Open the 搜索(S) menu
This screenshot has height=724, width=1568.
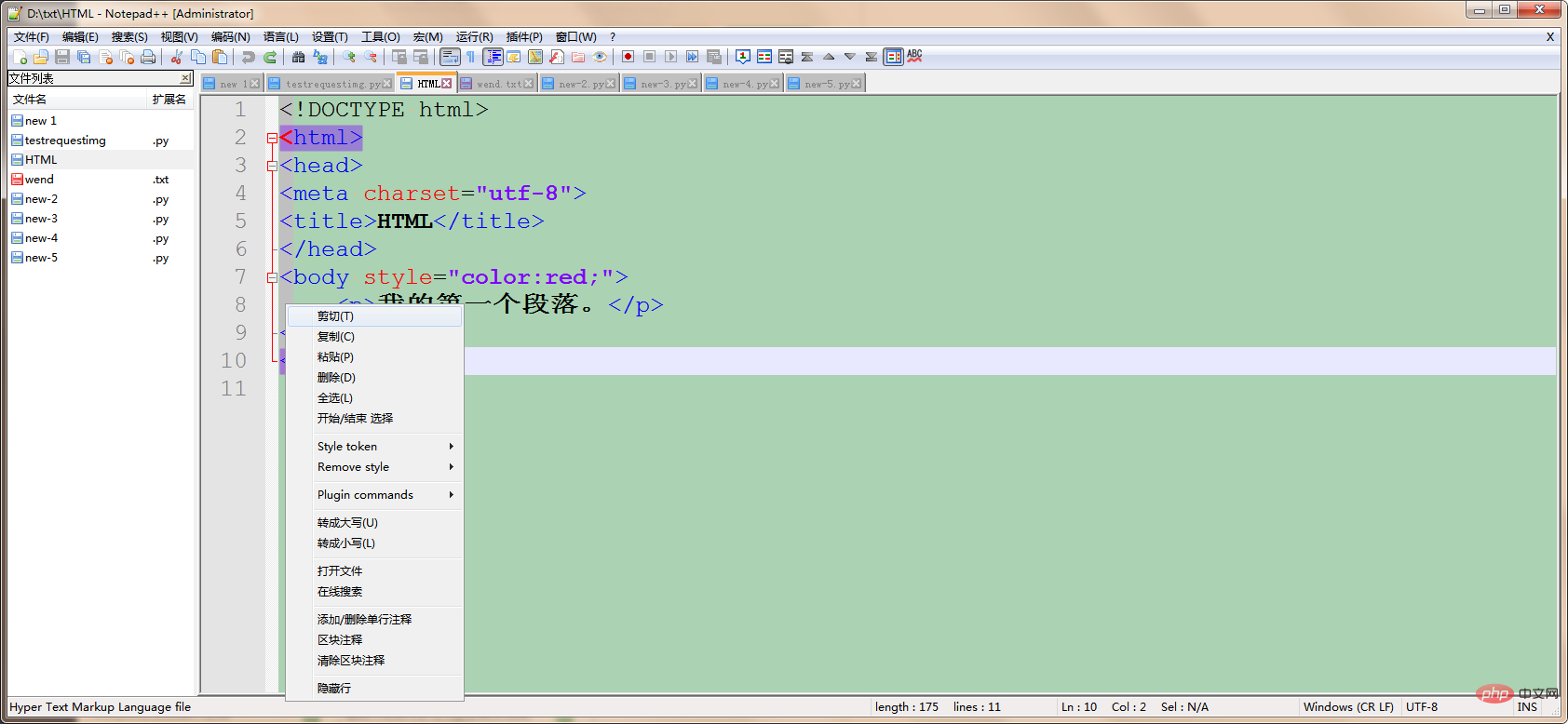pyautogui.click(x=129, y=37)
